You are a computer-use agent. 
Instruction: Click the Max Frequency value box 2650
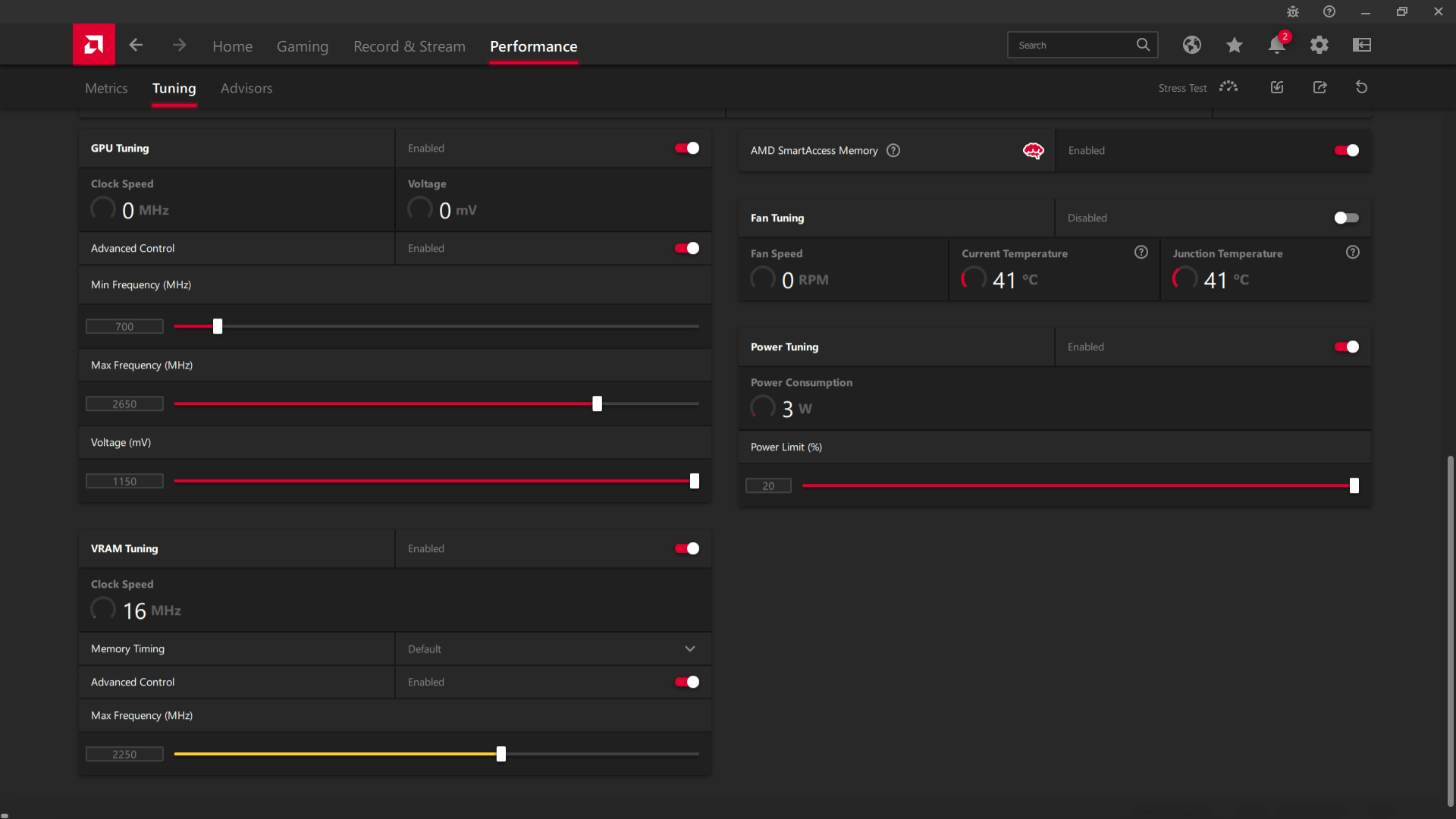click(x=124, y=403)
